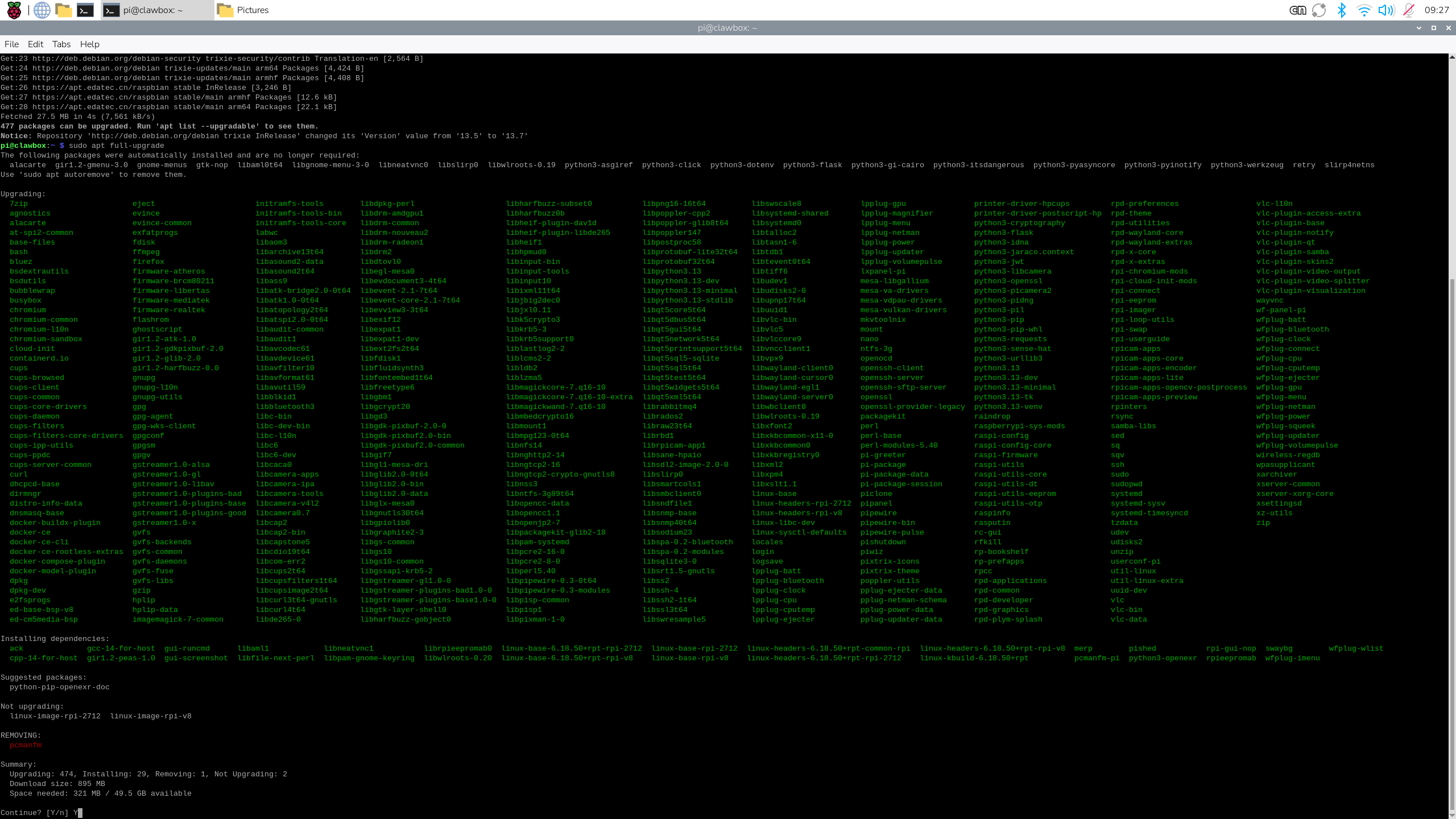Click 'vlc-plugin-visualization' package name
This screenshot has width=1456, height=819.
coord(1311,291)
